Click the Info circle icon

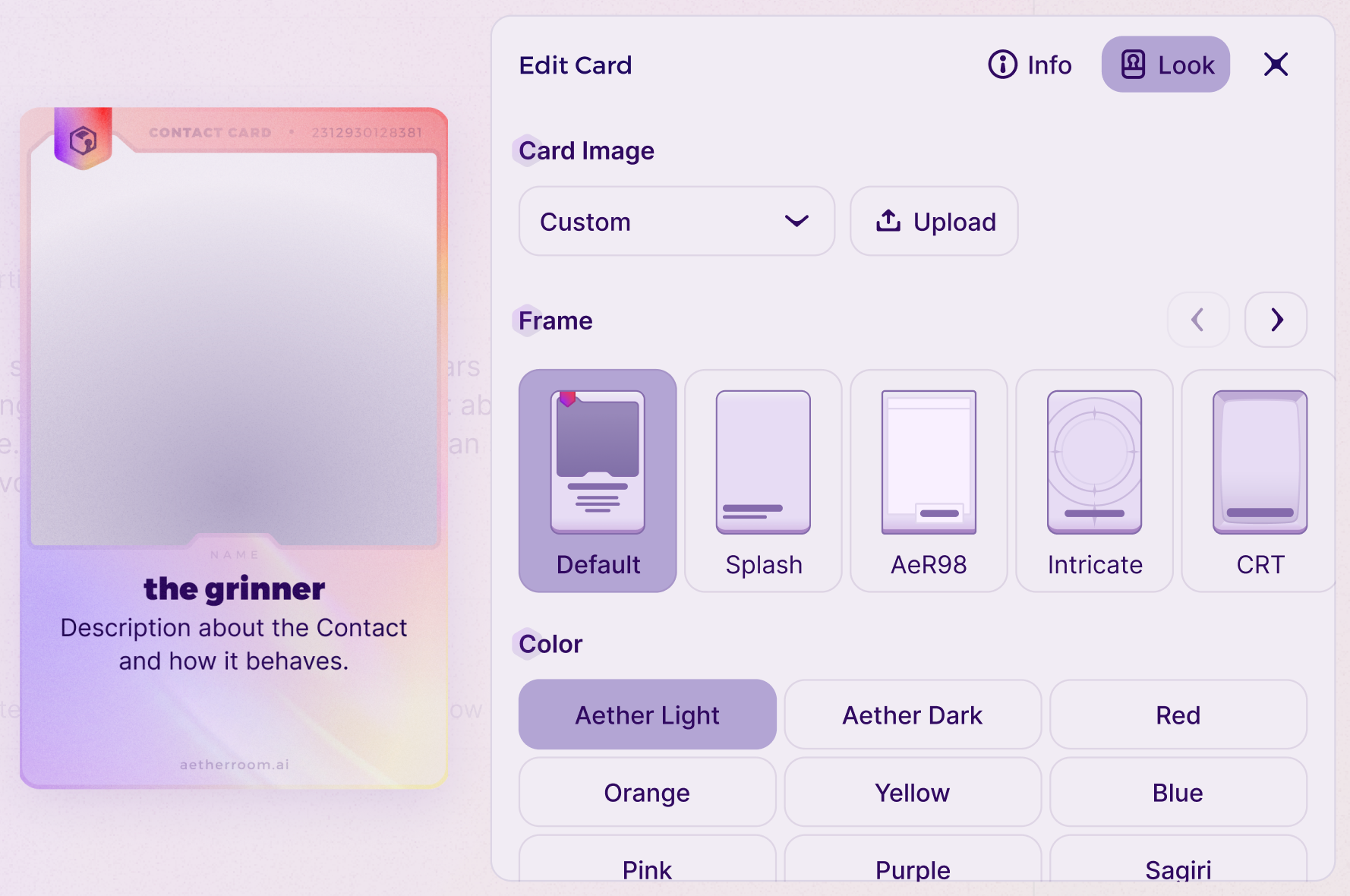tap(1002, 65)
